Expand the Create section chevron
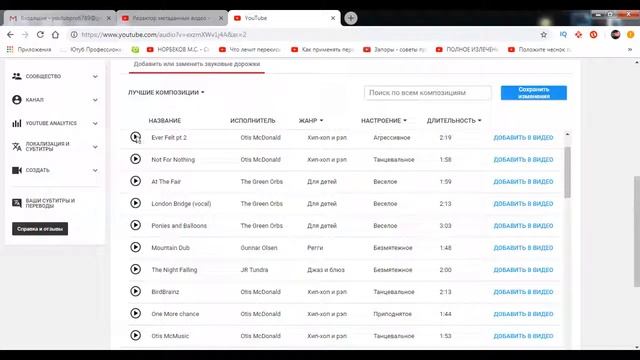Viewport: 640px width, 360px height. pos(95,171)
